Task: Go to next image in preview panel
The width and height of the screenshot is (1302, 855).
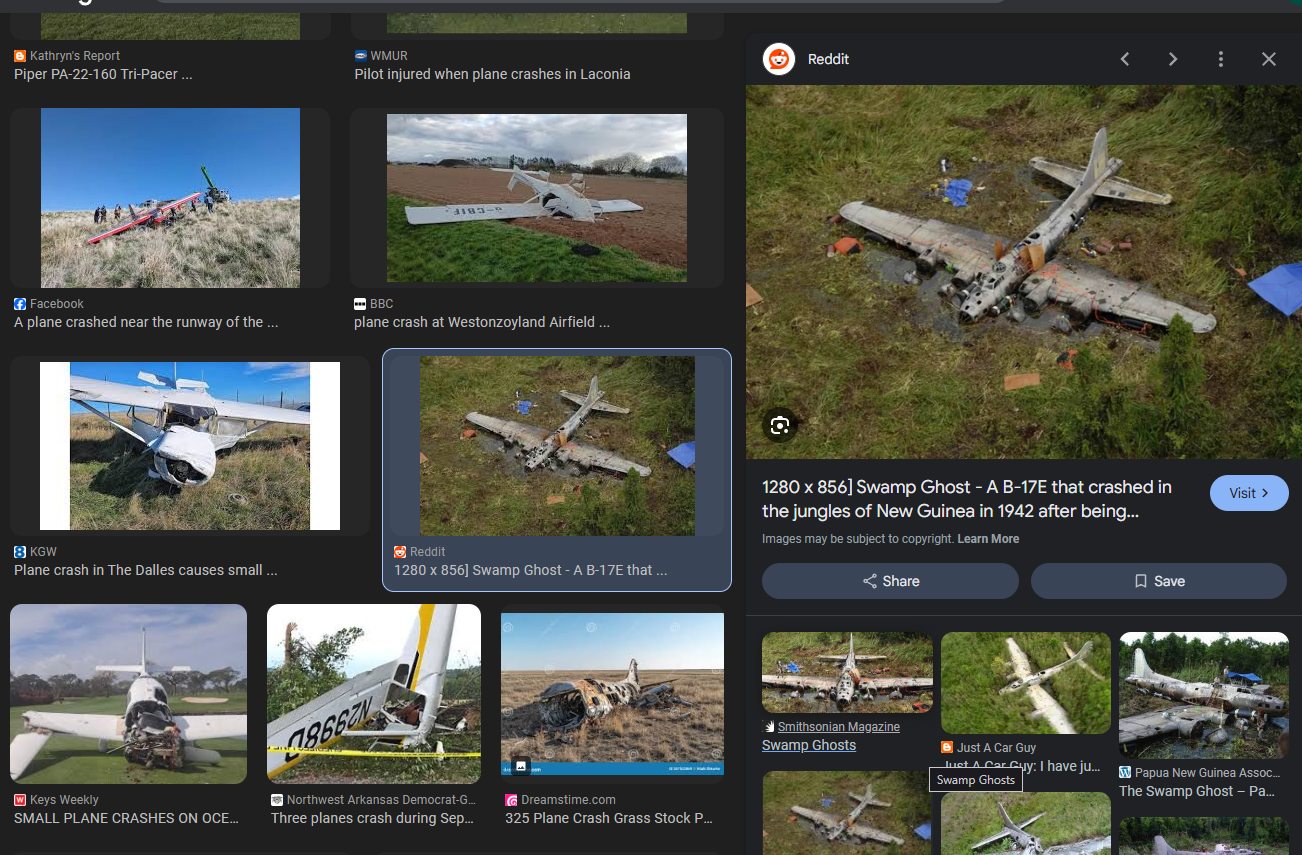Action: point(1173,59)
